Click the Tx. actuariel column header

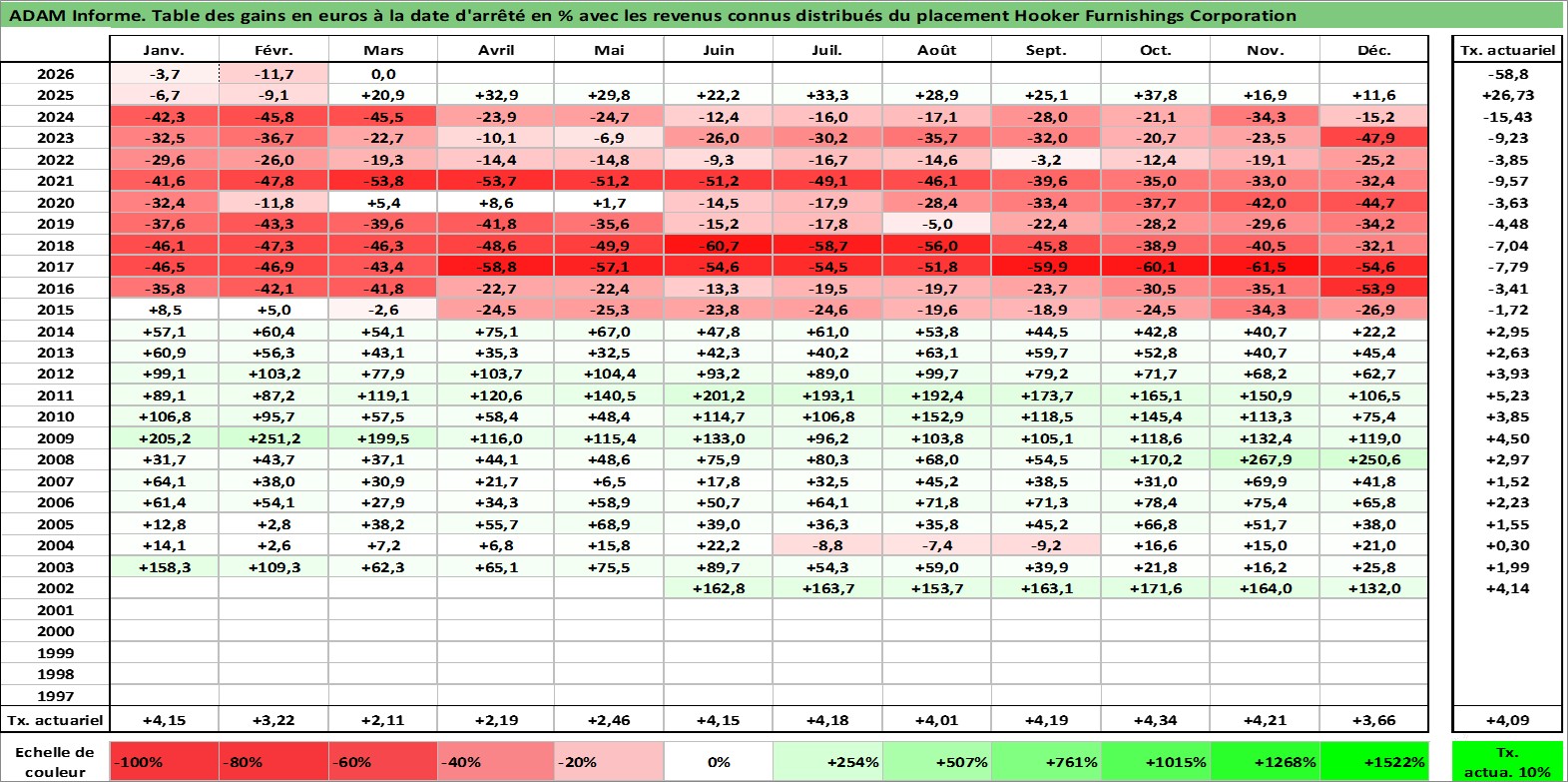click(1507, 50)
